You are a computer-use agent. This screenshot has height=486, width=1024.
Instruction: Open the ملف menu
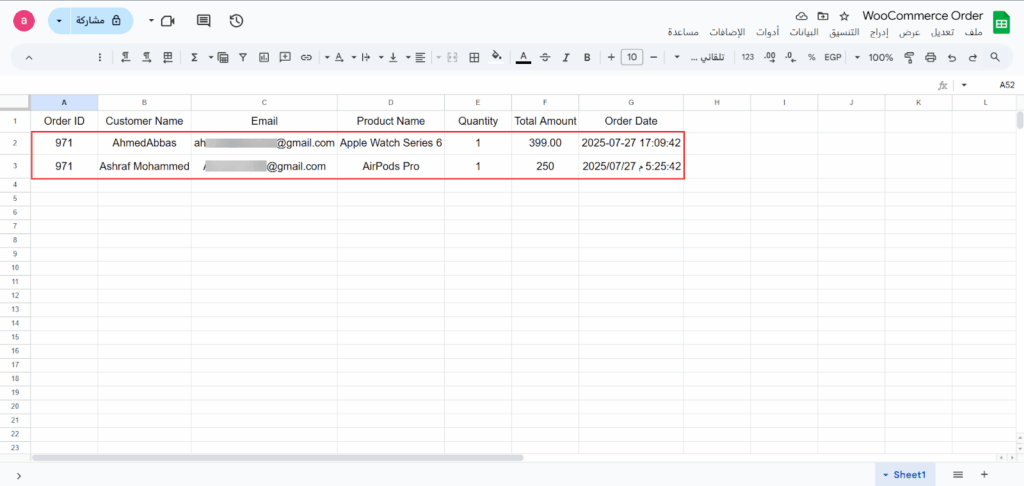[973, 32]
